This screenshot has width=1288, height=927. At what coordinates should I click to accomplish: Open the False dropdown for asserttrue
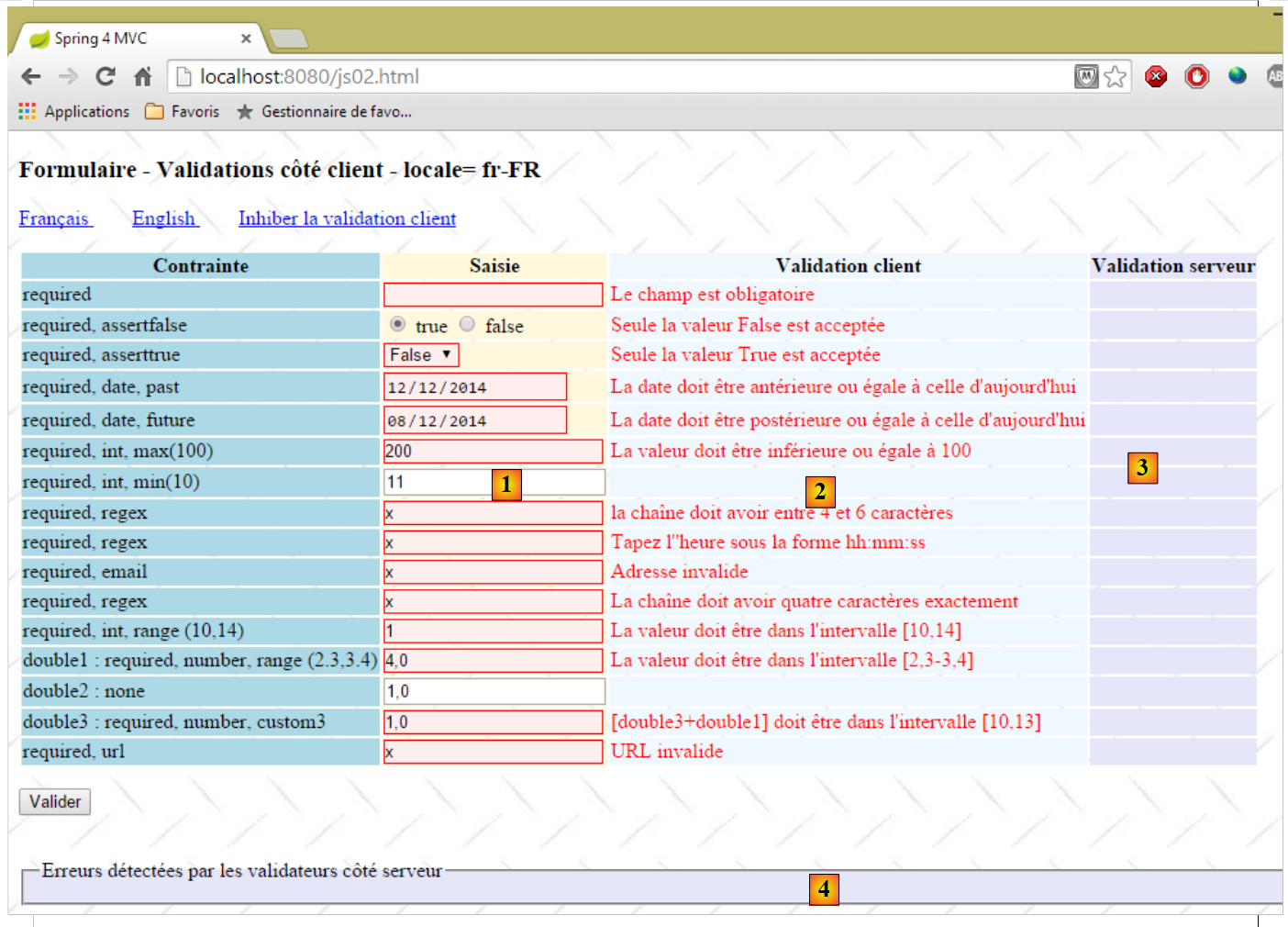click(421, 355)
